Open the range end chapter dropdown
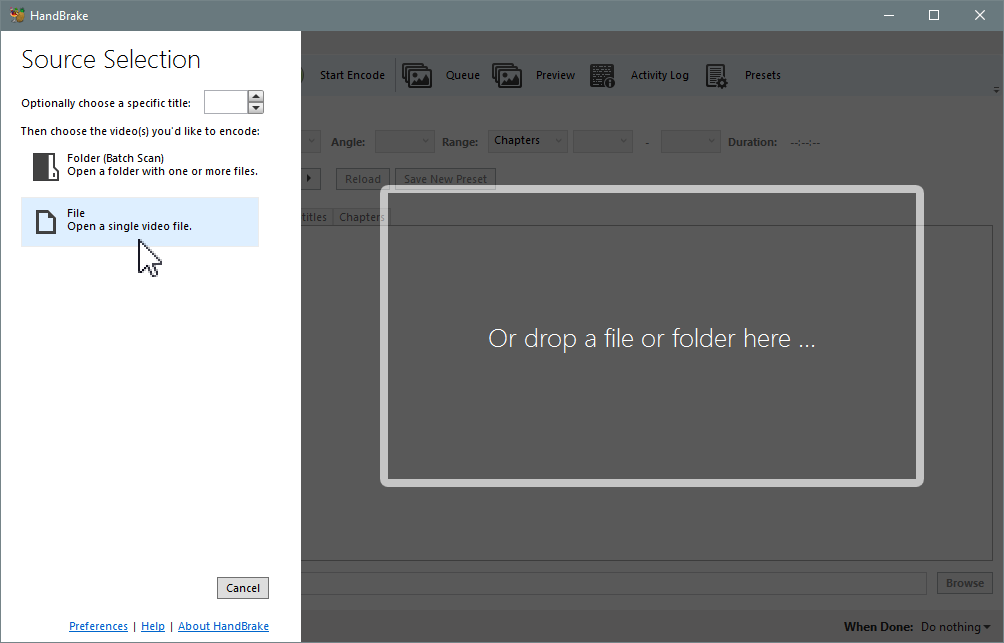Screen dimensions: 1004x643 pyautogui.click(x=691, y=142)
